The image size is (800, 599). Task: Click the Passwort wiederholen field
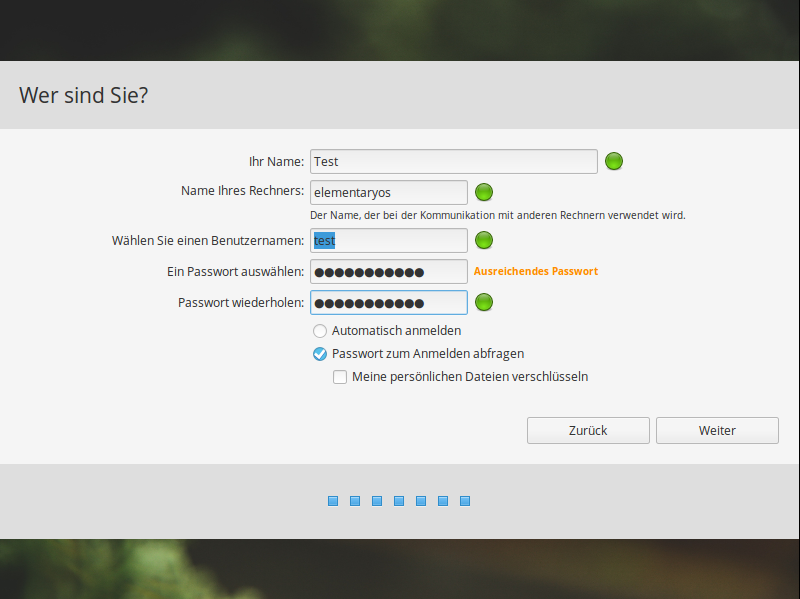[388, 302]
